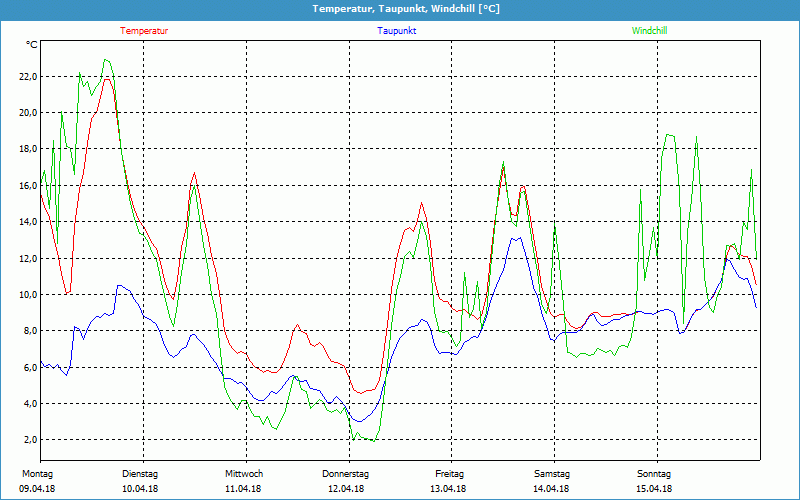The height and width of the screenshot is (500, 800).
Task: Click the 22,0 y-axis value
Action: point(27,77)
